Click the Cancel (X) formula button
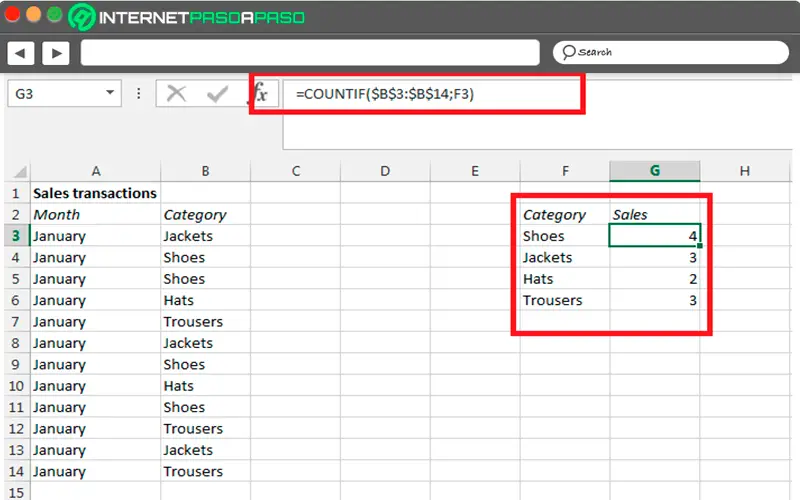 177,93
